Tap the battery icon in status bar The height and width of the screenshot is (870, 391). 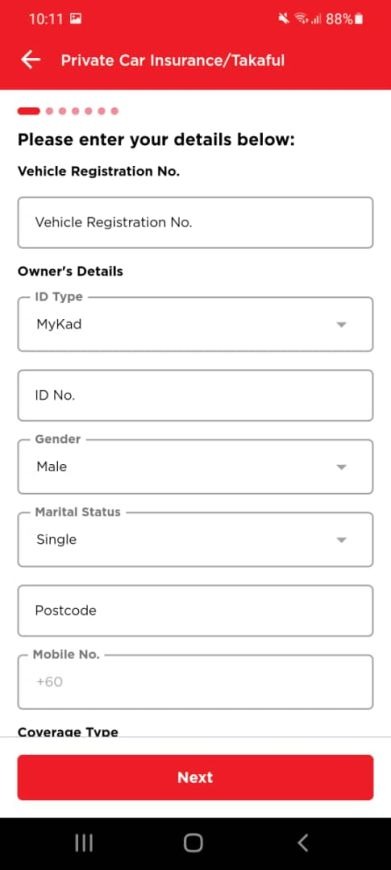coord(359,19)
